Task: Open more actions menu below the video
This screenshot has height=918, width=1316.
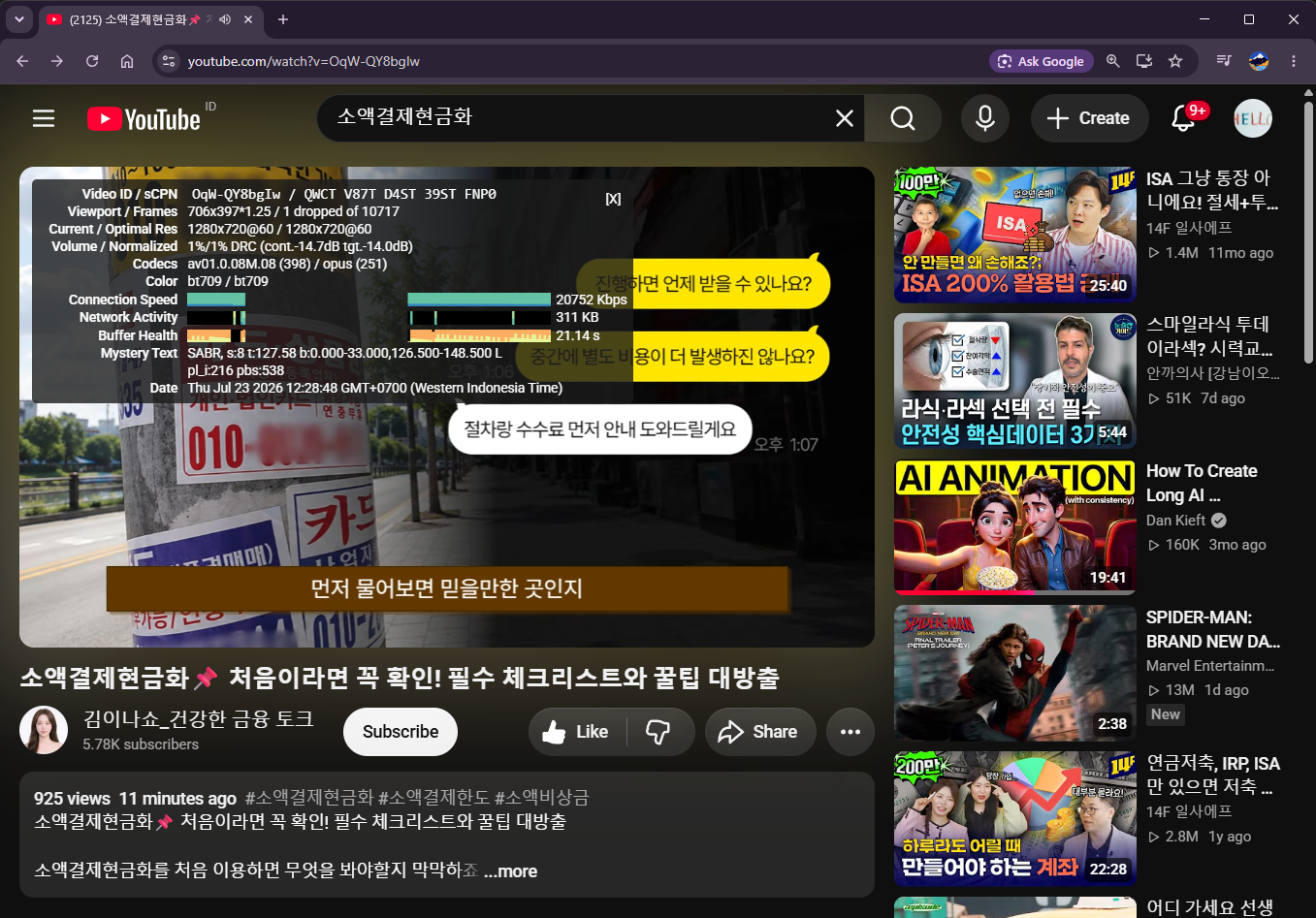Action: coord(851,732)
